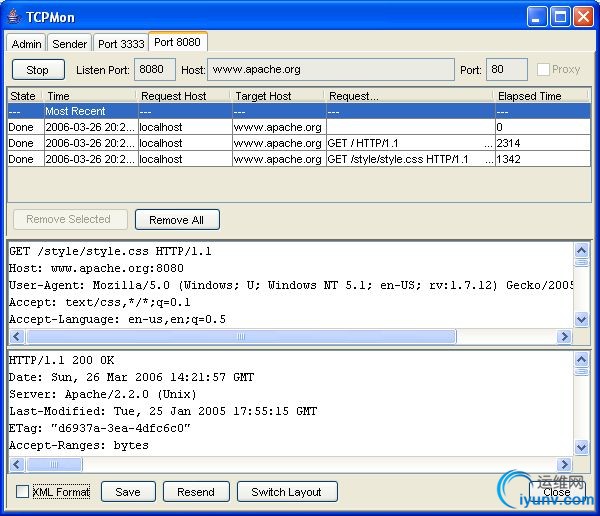Click the TCPMon Java icon in title bar
This screenshot has width=600, height=516.
tap(14, 16)
